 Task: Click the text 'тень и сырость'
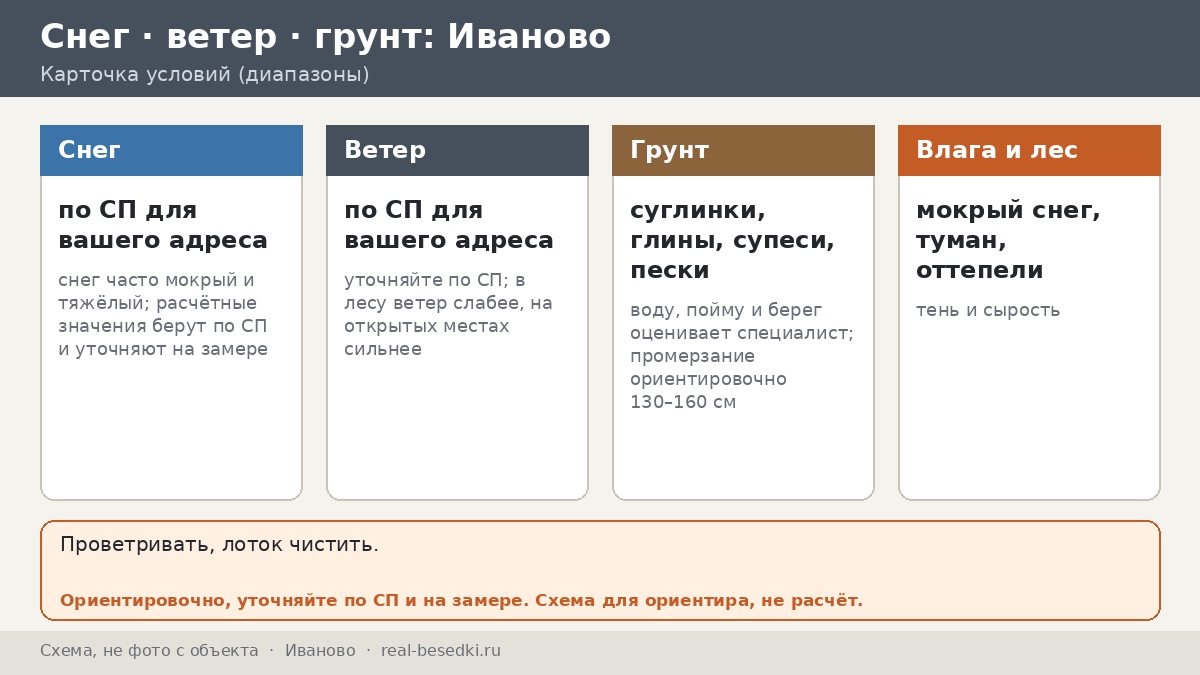click(988, 310)
